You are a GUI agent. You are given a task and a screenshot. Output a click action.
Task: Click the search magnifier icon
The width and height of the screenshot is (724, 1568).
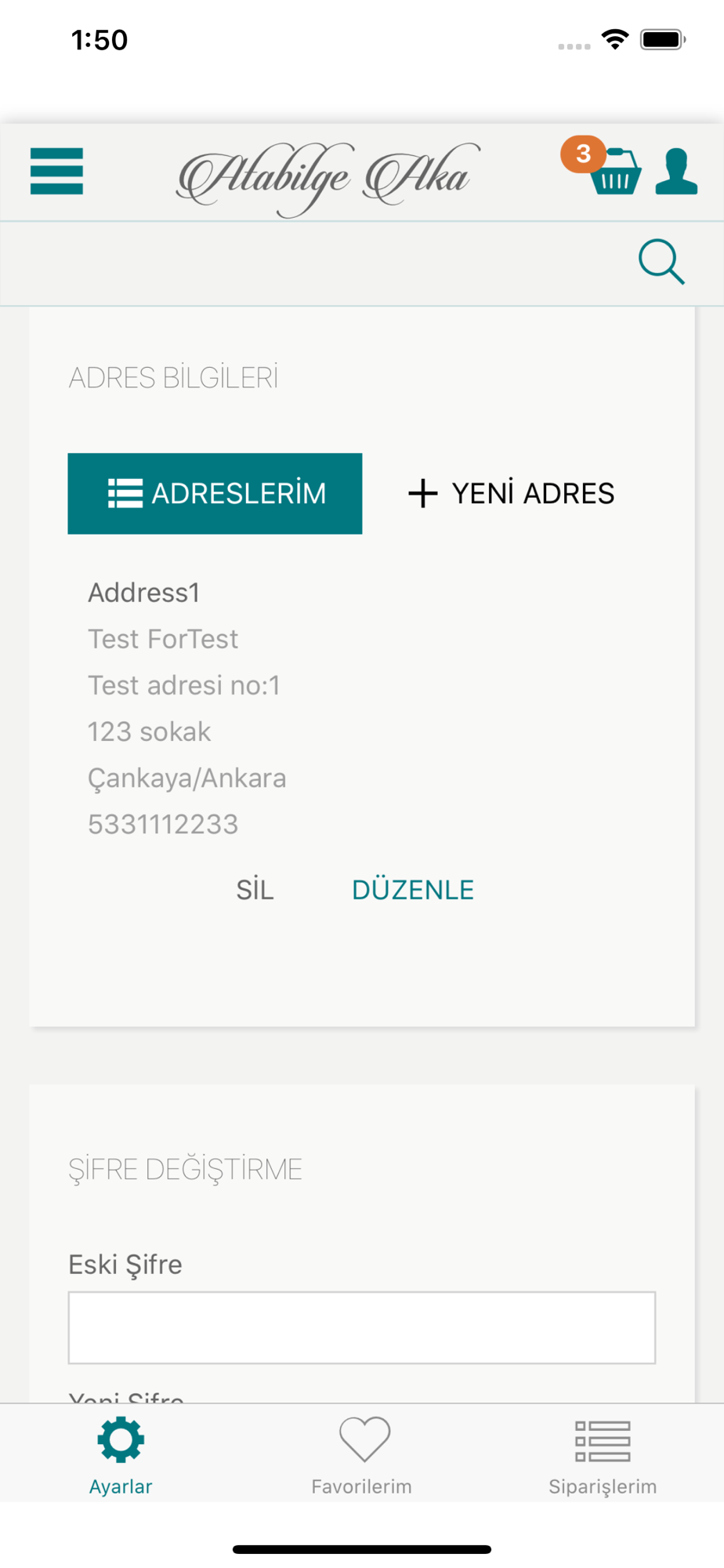(662, 262)
